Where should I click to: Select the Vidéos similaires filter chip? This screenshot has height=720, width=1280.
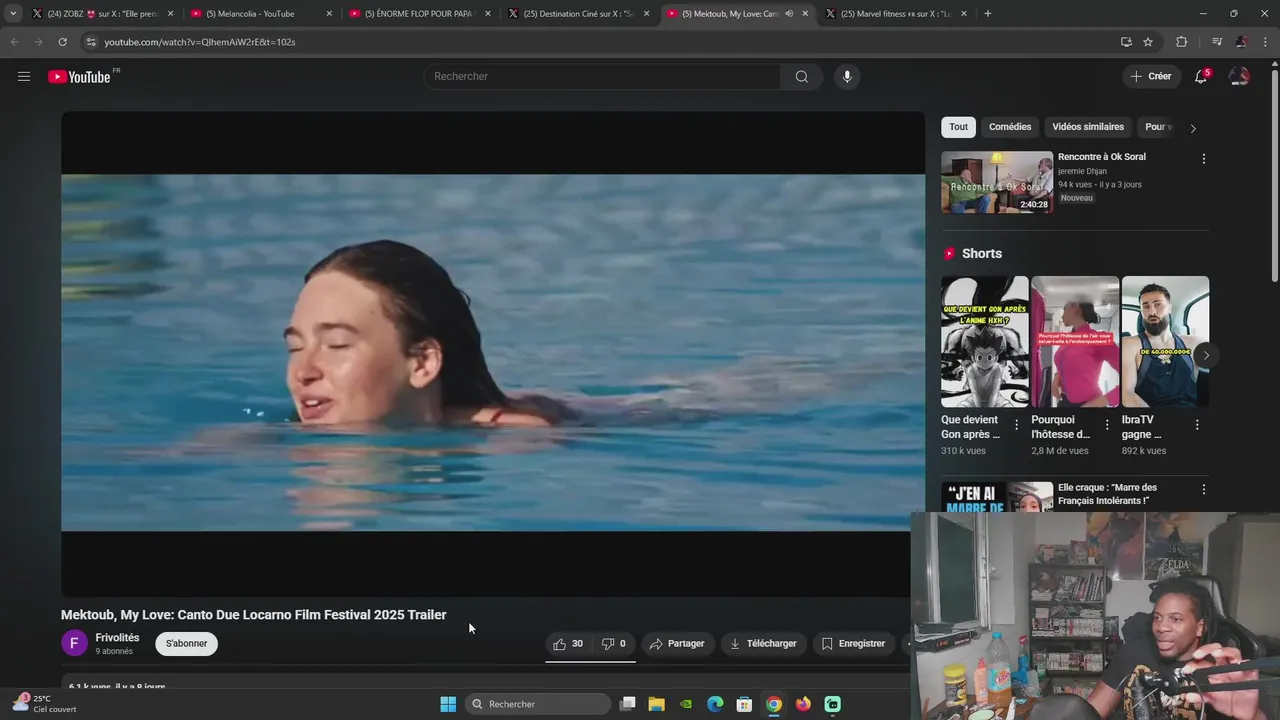[x=1088, y=127]
